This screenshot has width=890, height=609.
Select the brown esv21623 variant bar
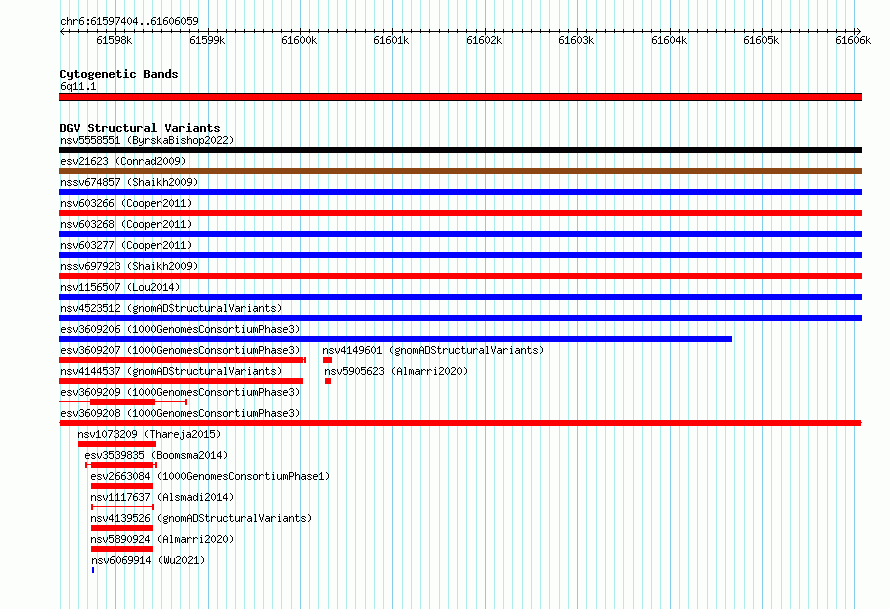pos(460,171)
